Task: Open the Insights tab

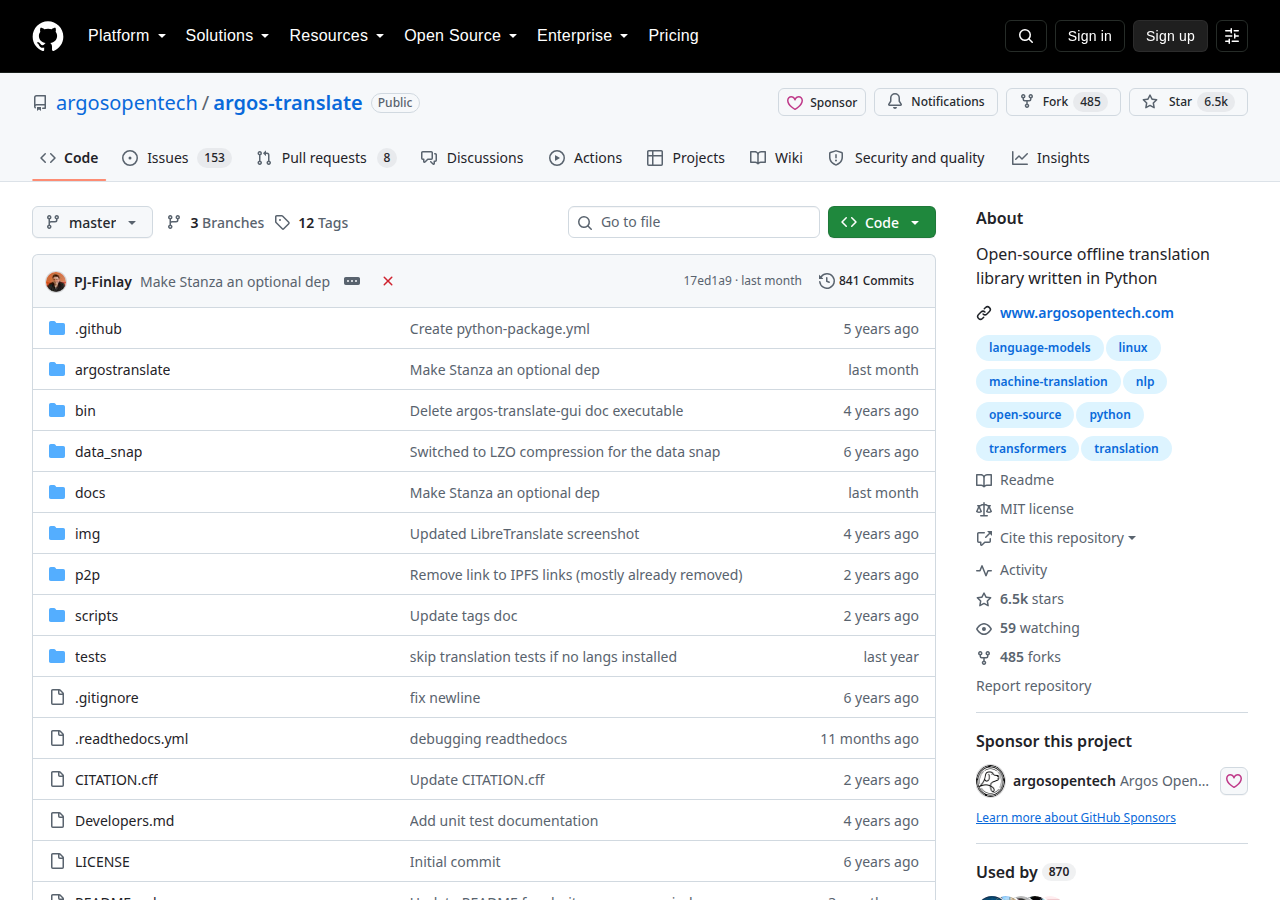Action: point(1050,158)
